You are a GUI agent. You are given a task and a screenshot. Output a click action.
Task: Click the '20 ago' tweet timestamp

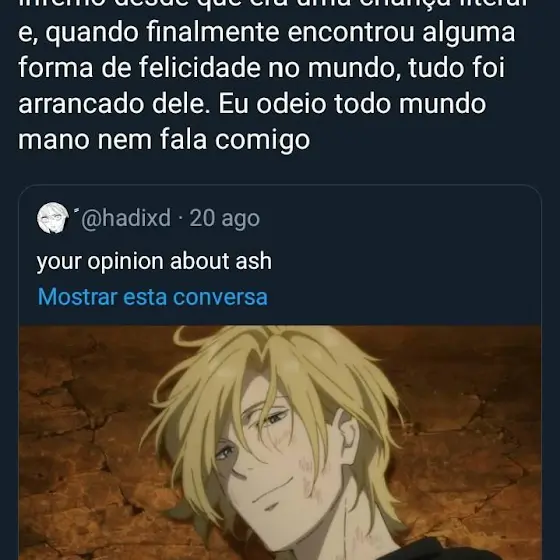(x=224, y=218)
